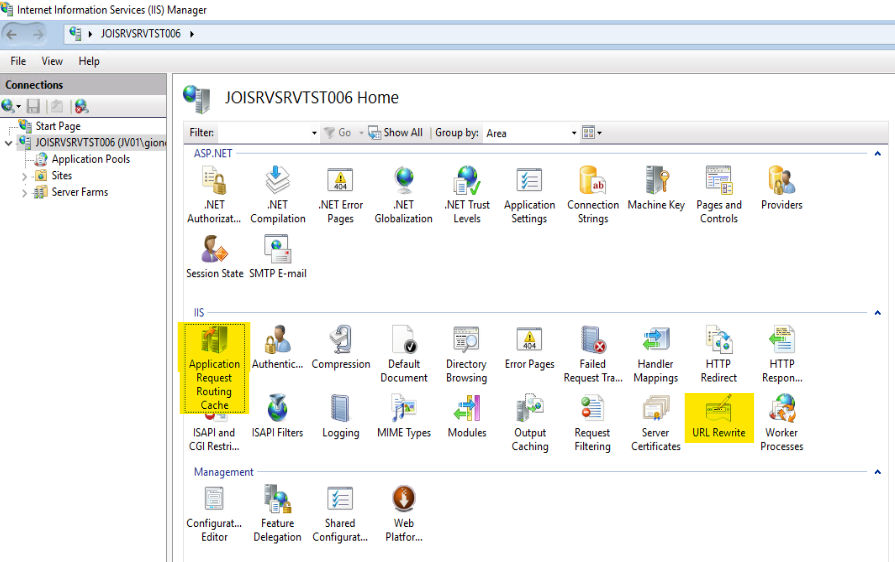Open .NET Trust Levels feature
895x562 pixels.
tap(467, 195)
